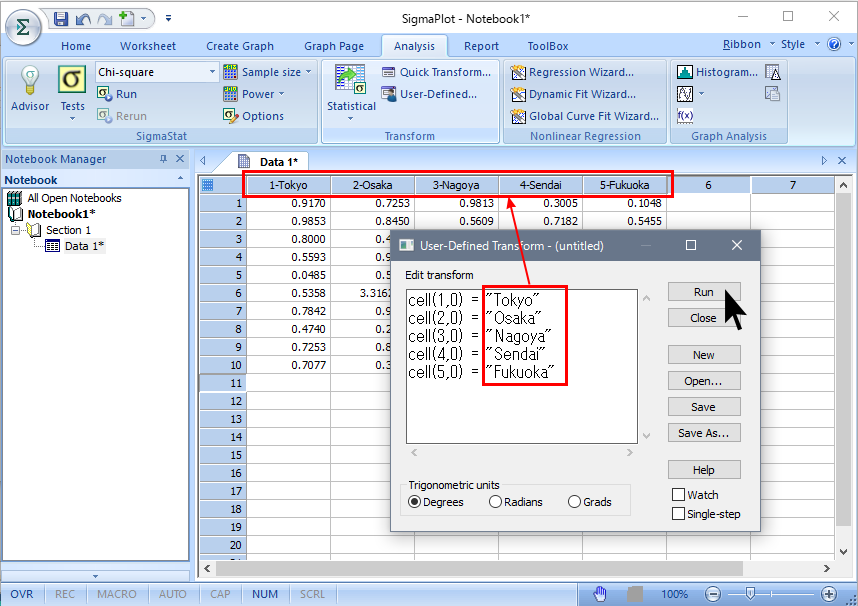Viewport: 858px width, 606px height.
Task: Open User-Defined transform from ribbon
Action: (430, 94)
